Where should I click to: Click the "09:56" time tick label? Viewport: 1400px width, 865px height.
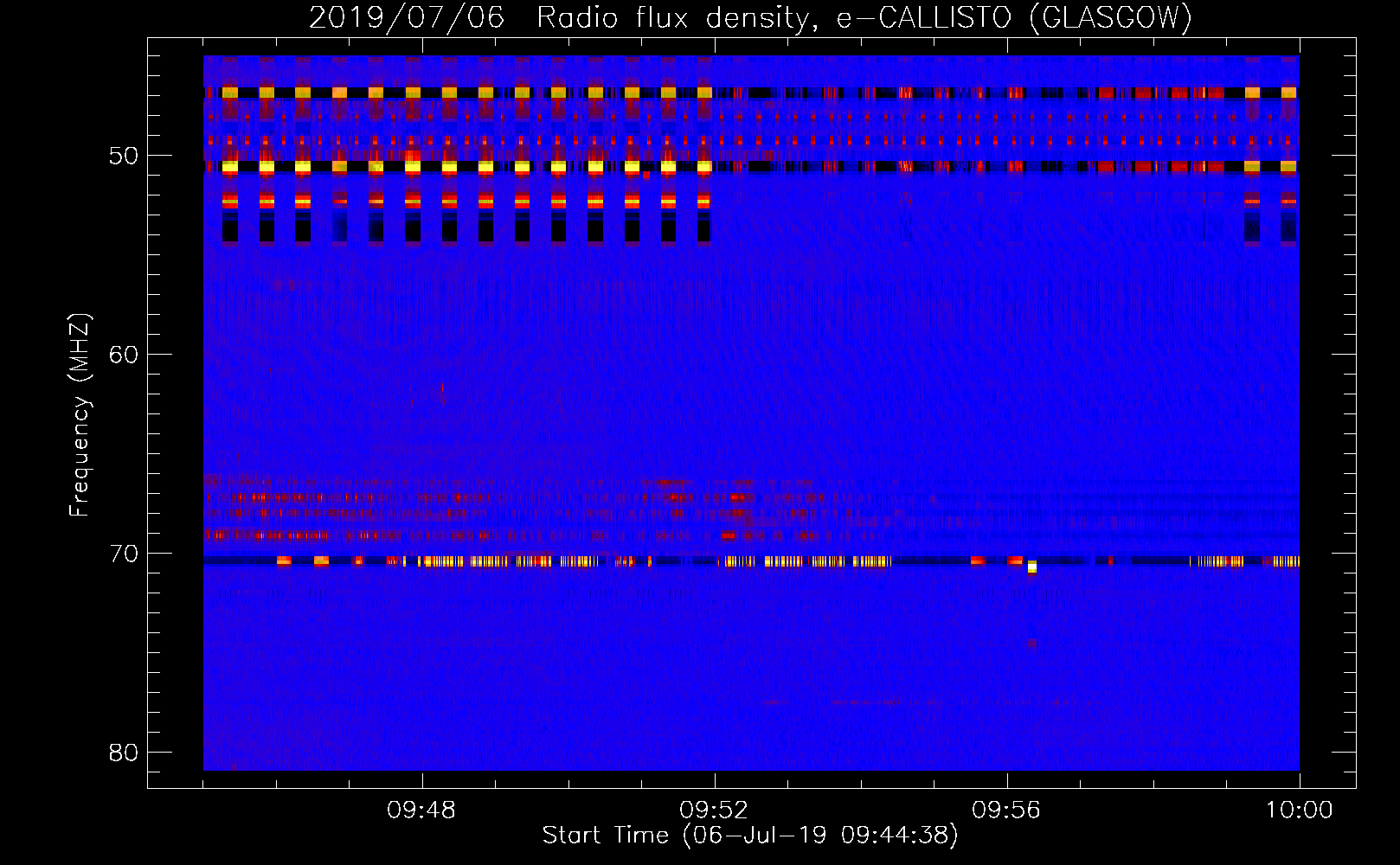pos(1006,811)
